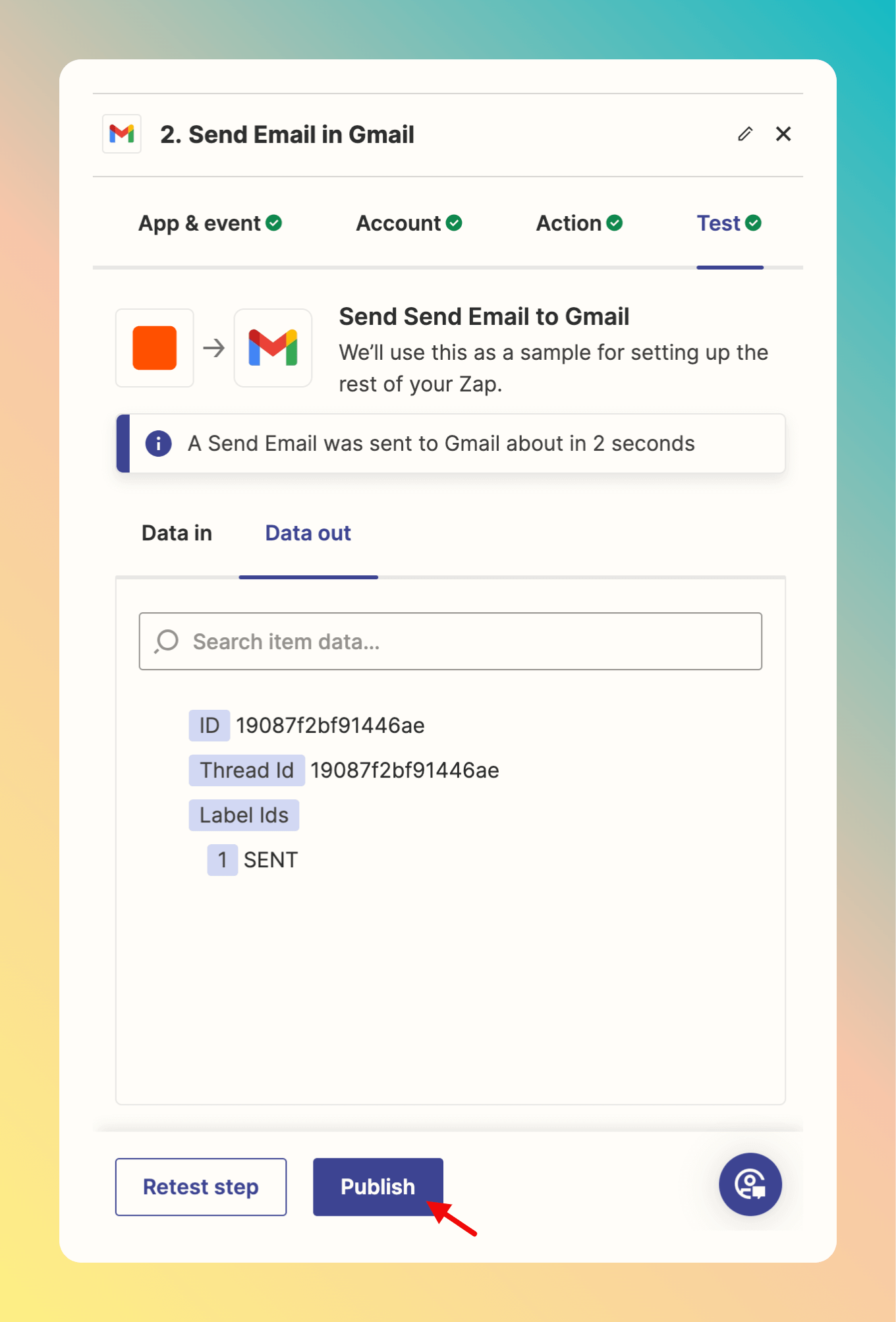Click the SENT label value

pos(271,860)
